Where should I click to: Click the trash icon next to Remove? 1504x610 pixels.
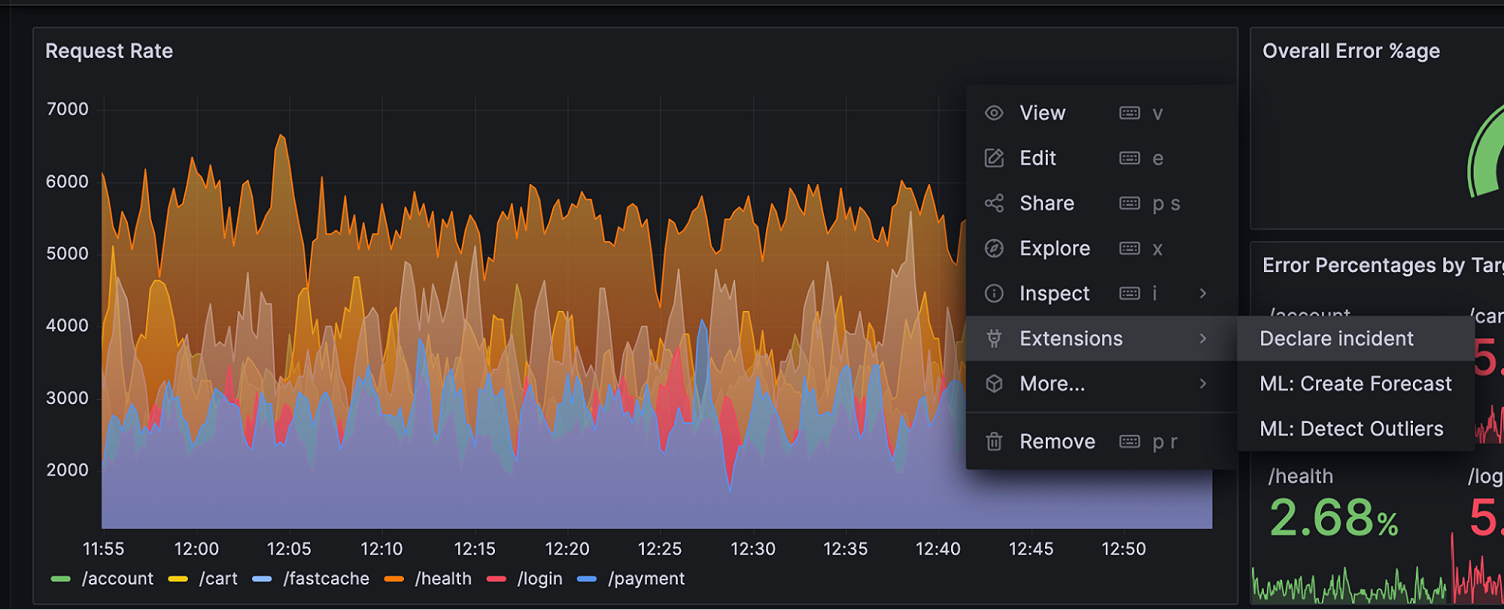994,441
